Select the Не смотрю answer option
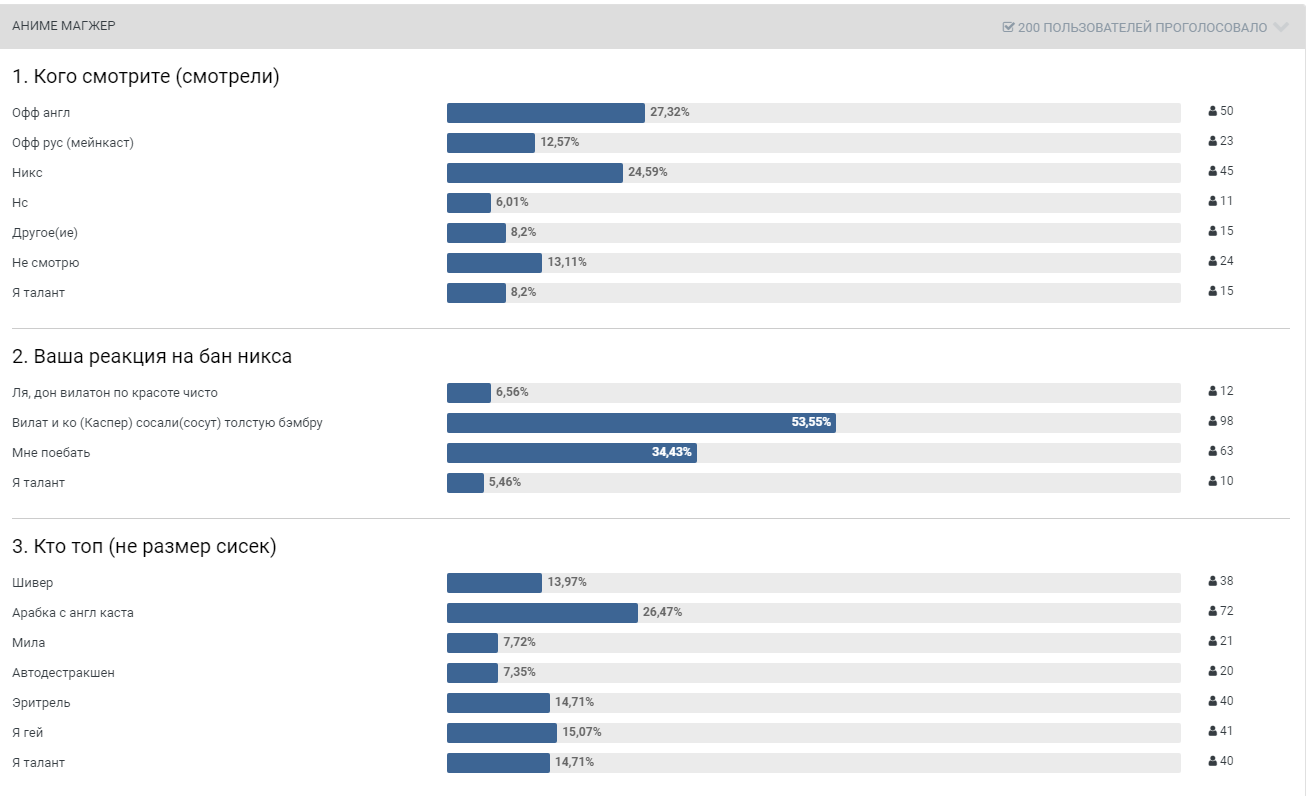The width and height of the screenshot is (1306, 796). pos(46,263)
